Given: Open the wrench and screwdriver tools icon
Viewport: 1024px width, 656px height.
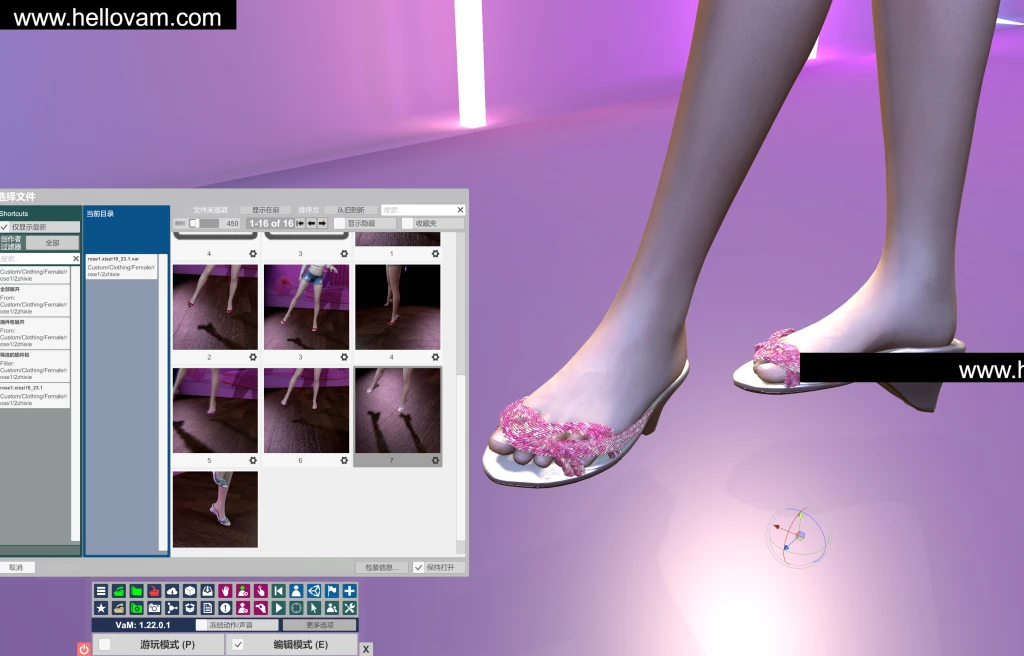Looking at the screenshot, I should point(349,608).
